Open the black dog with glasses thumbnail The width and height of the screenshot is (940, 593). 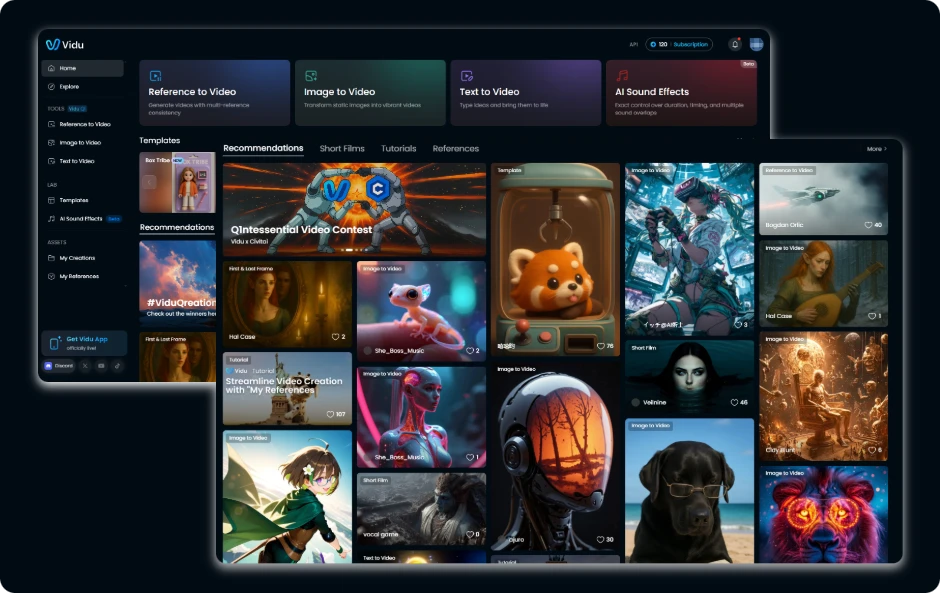pos(689,490)
